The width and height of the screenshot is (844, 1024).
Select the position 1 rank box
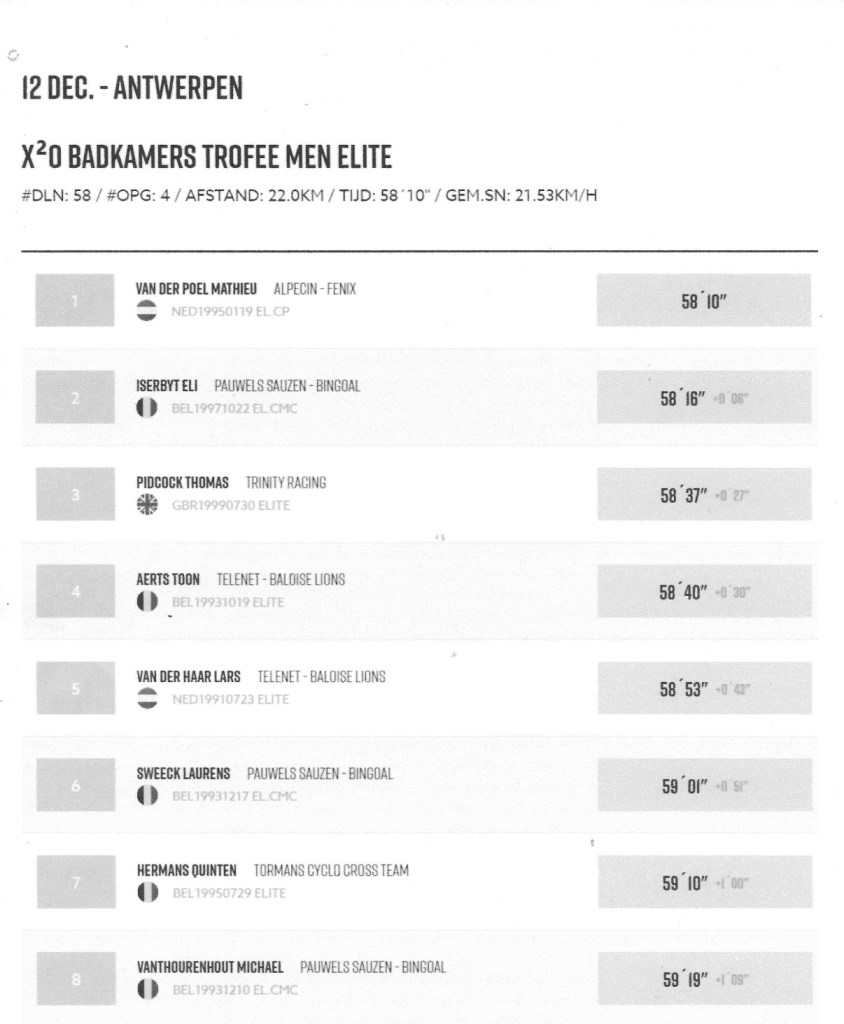(x=77, y=300)
